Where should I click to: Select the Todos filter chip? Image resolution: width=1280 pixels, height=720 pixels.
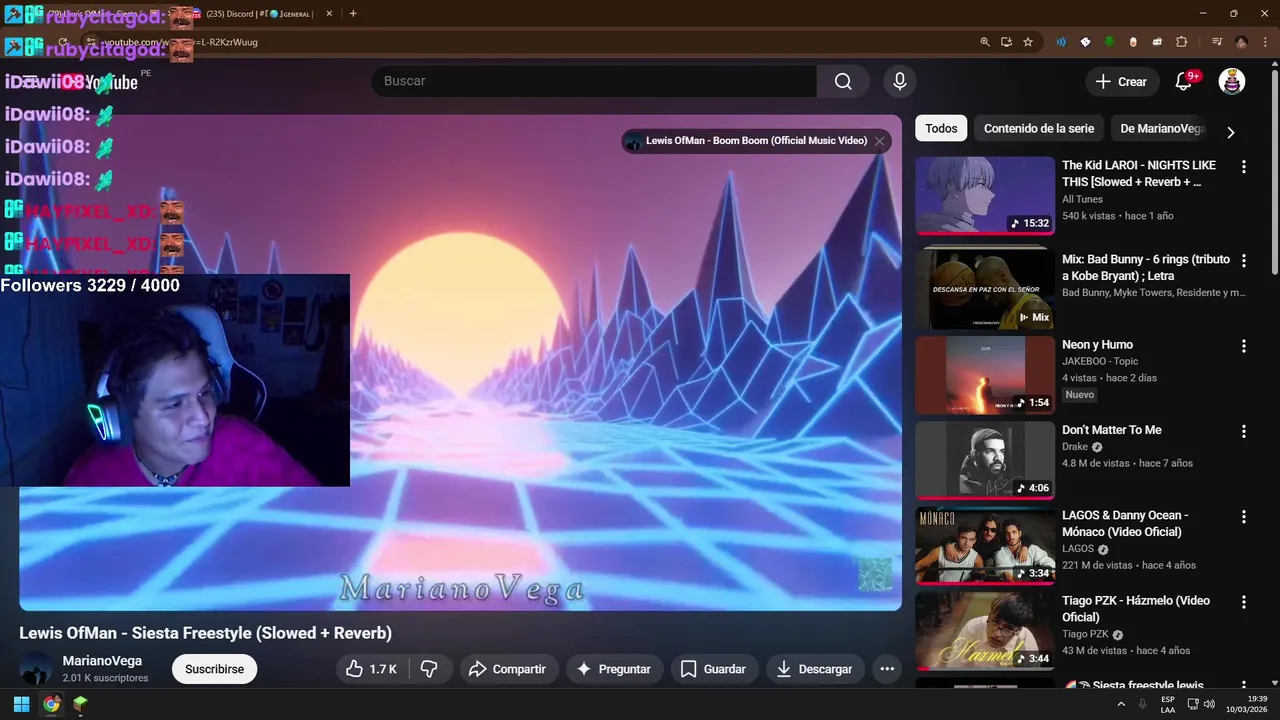(x=941, y=128)
